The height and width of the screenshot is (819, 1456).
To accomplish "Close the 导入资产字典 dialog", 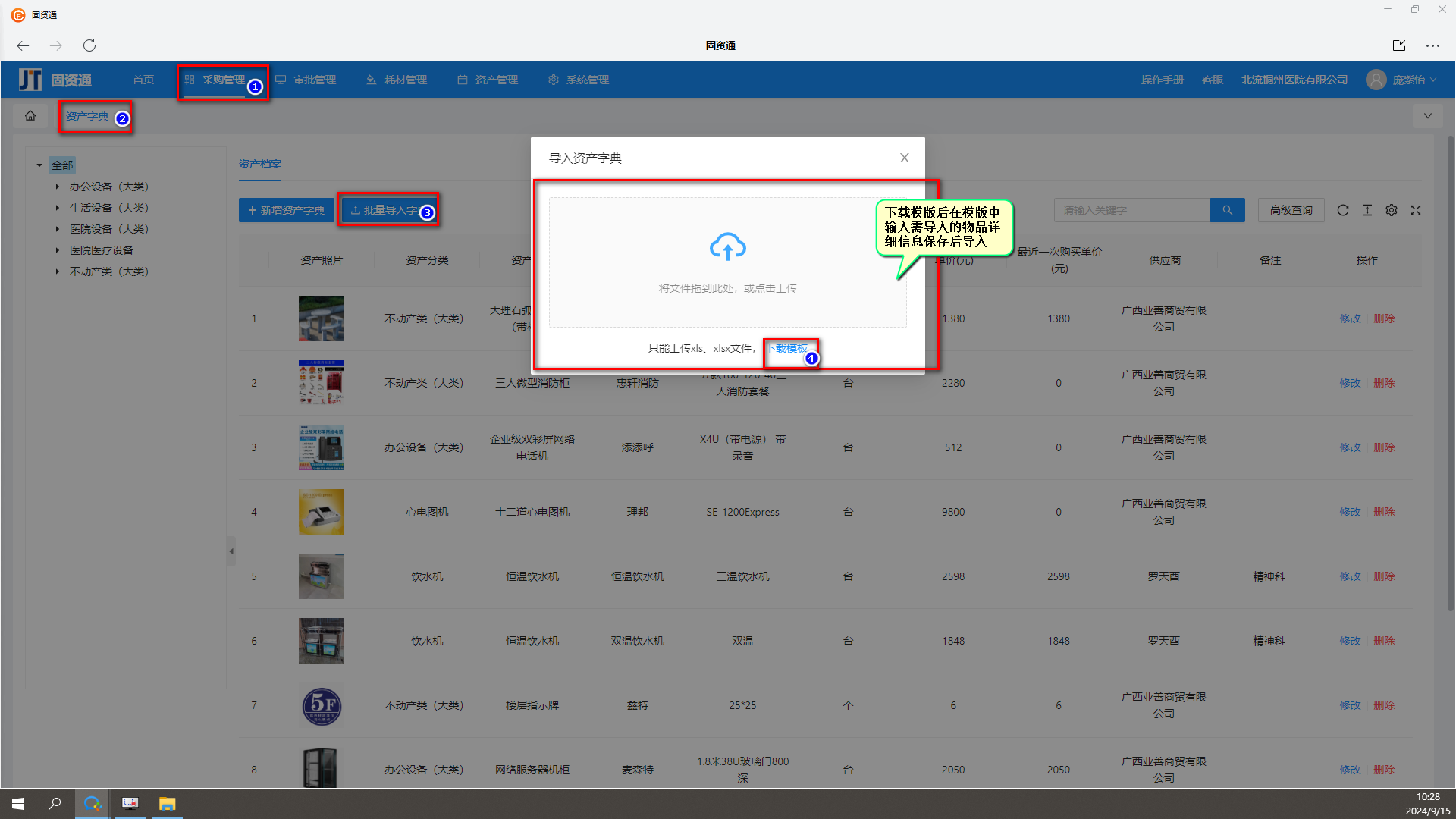I will point(904,158).
